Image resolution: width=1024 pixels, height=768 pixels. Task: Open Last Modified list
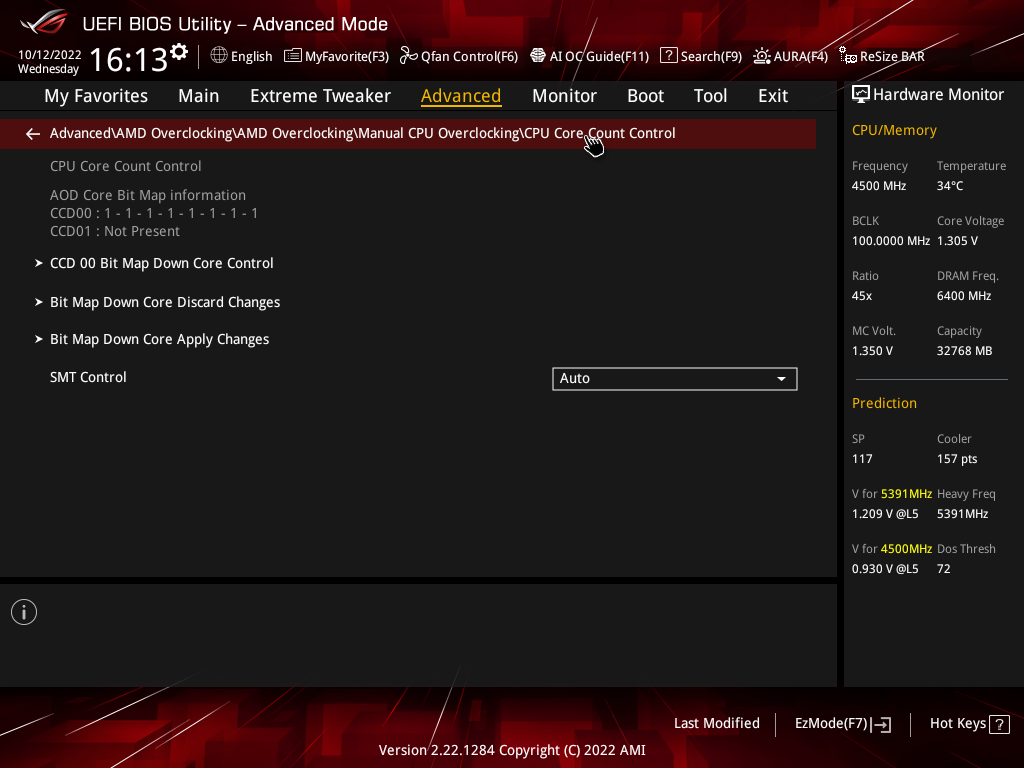(x=716, y=724)
